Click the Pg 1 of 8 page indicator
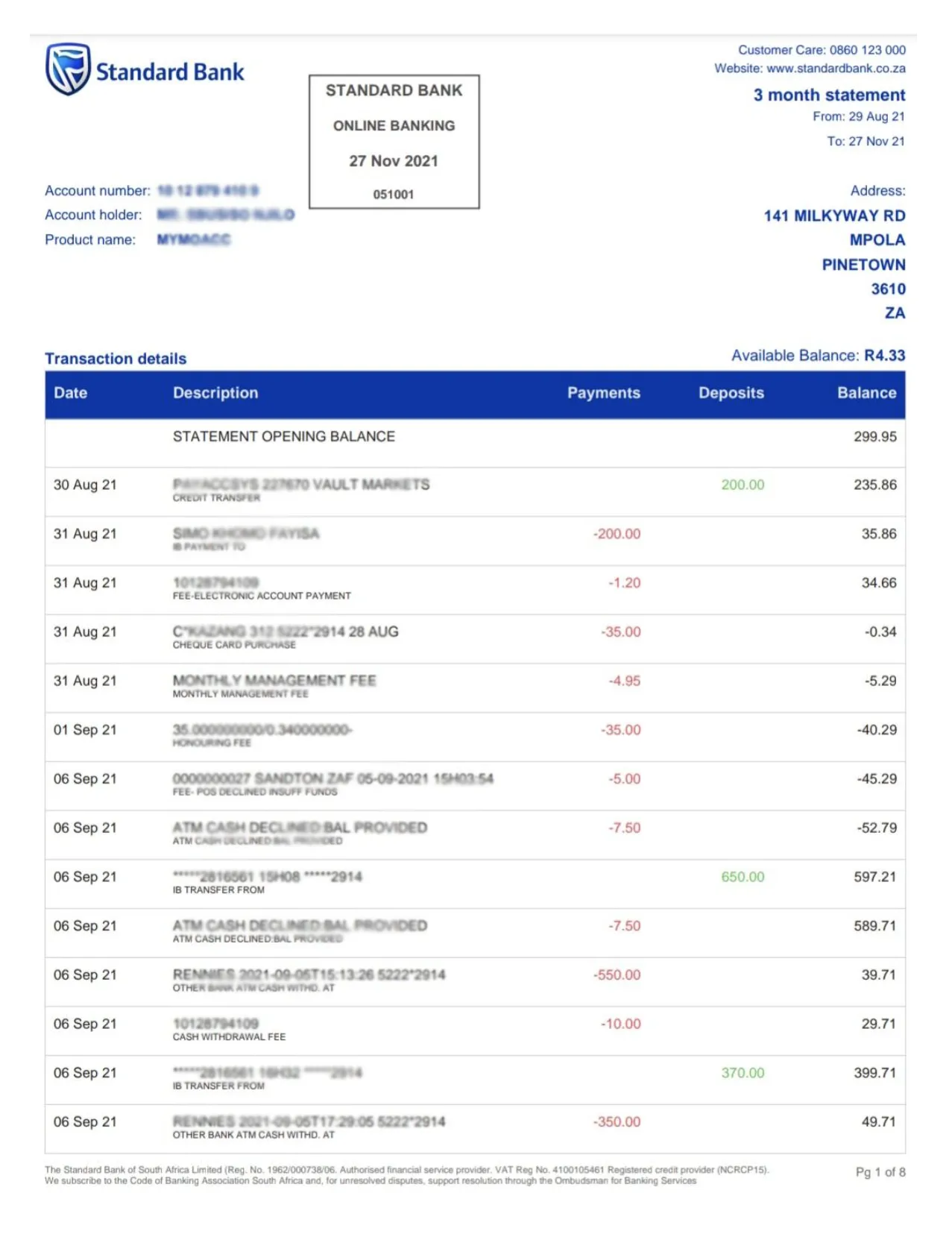 (880, 1172)
